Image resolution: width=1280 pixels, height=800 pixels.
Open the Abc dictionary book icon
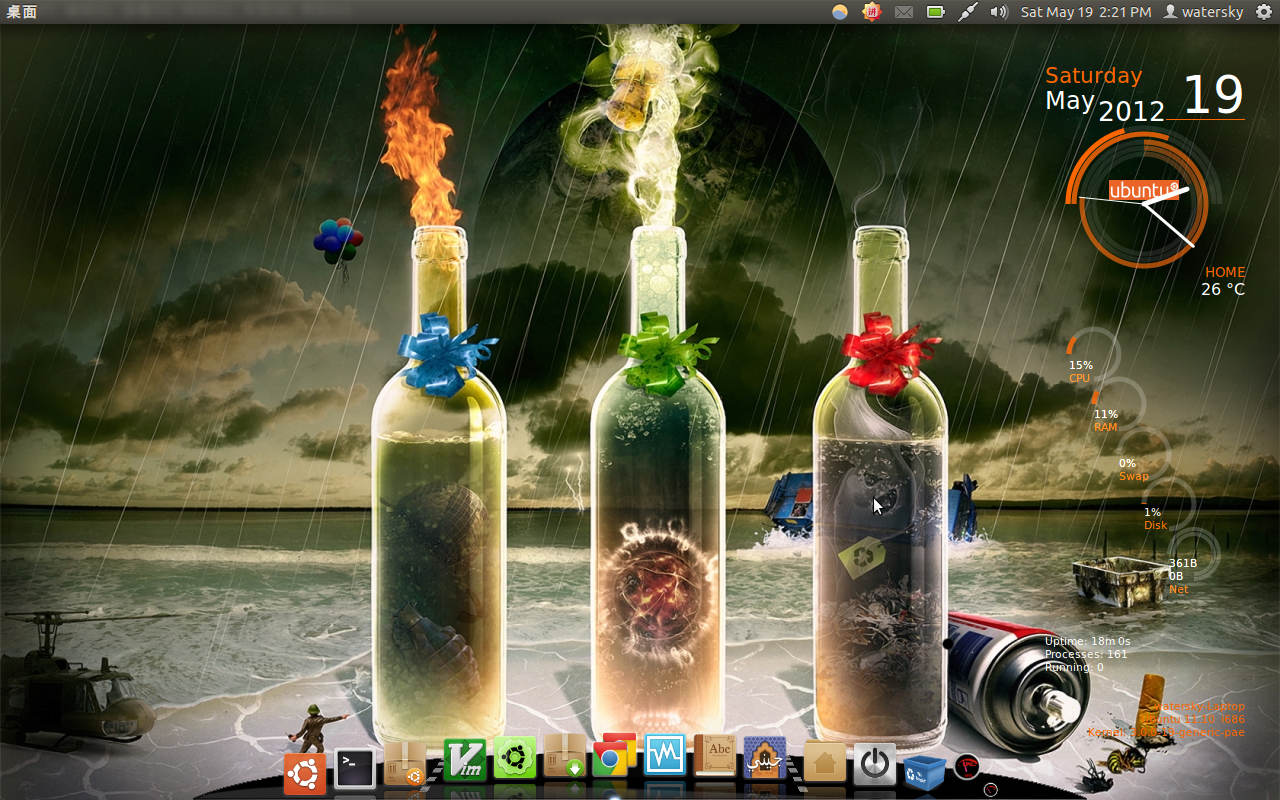(715, 755)
